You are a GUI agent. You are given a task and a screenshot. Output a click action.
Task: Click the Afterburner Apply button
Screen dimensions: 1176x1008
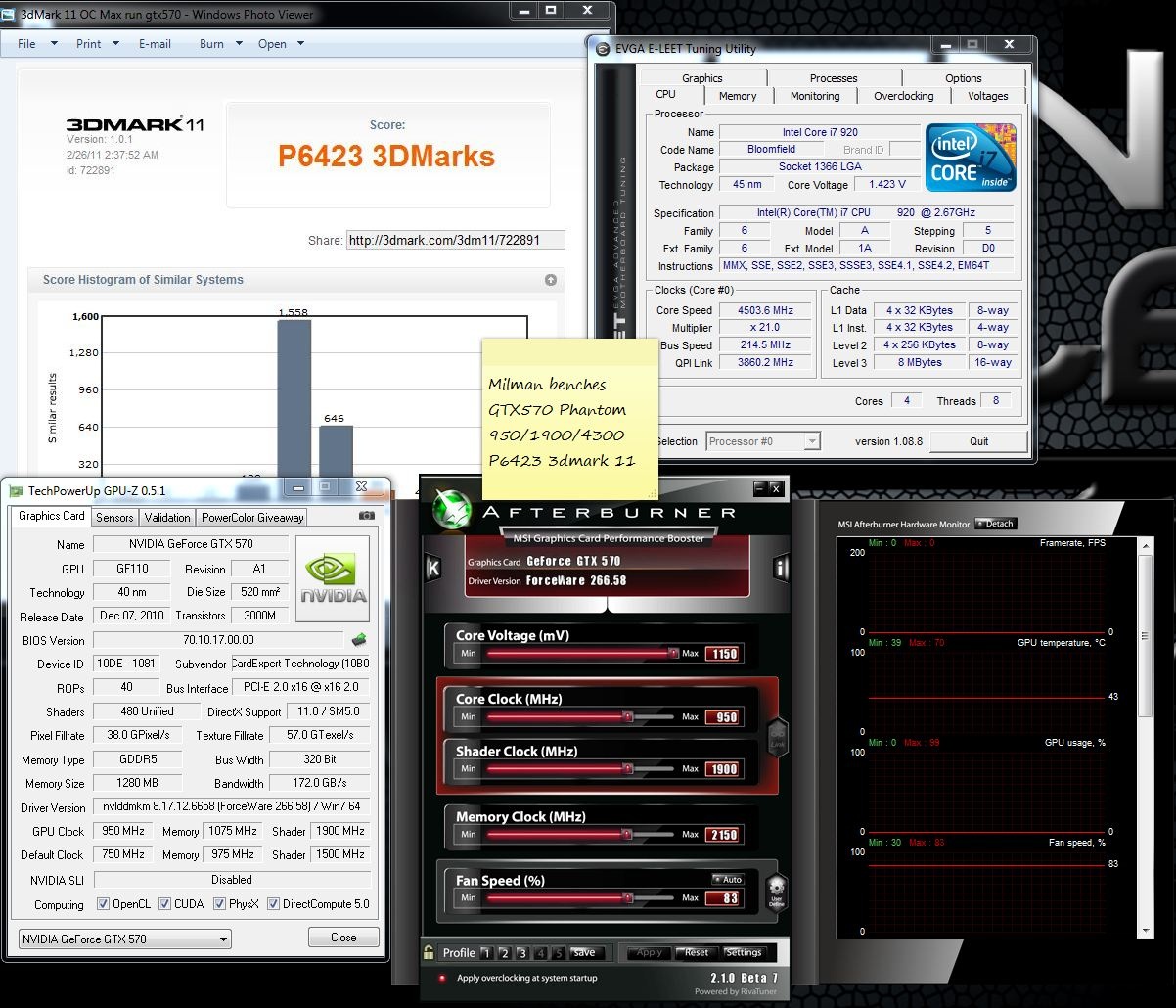pyautogui.click(x=650, y=952)
